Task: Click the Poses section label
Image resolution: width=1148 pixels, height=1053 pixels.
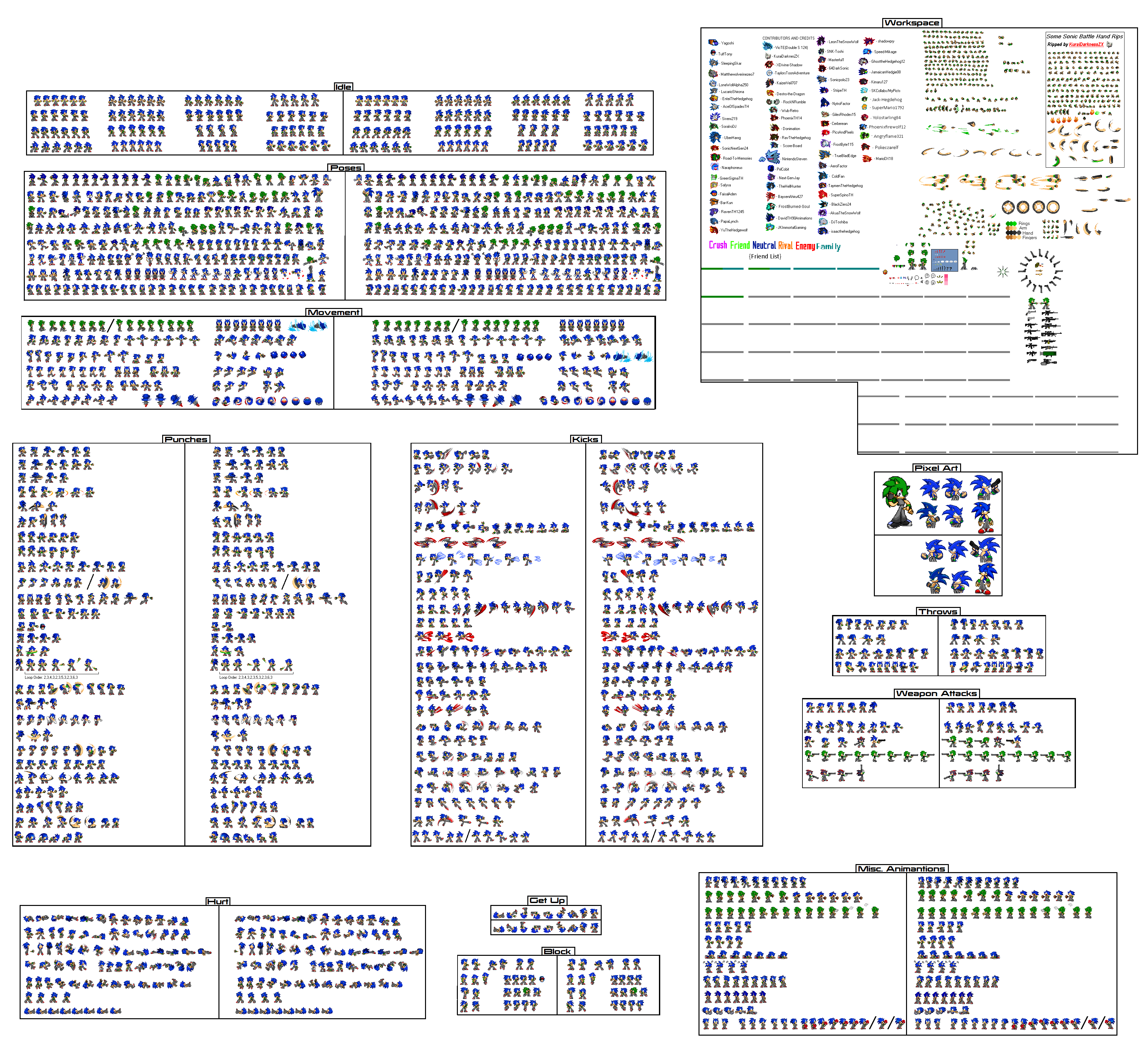Action: pyautogui.click(x=346, y=168)
